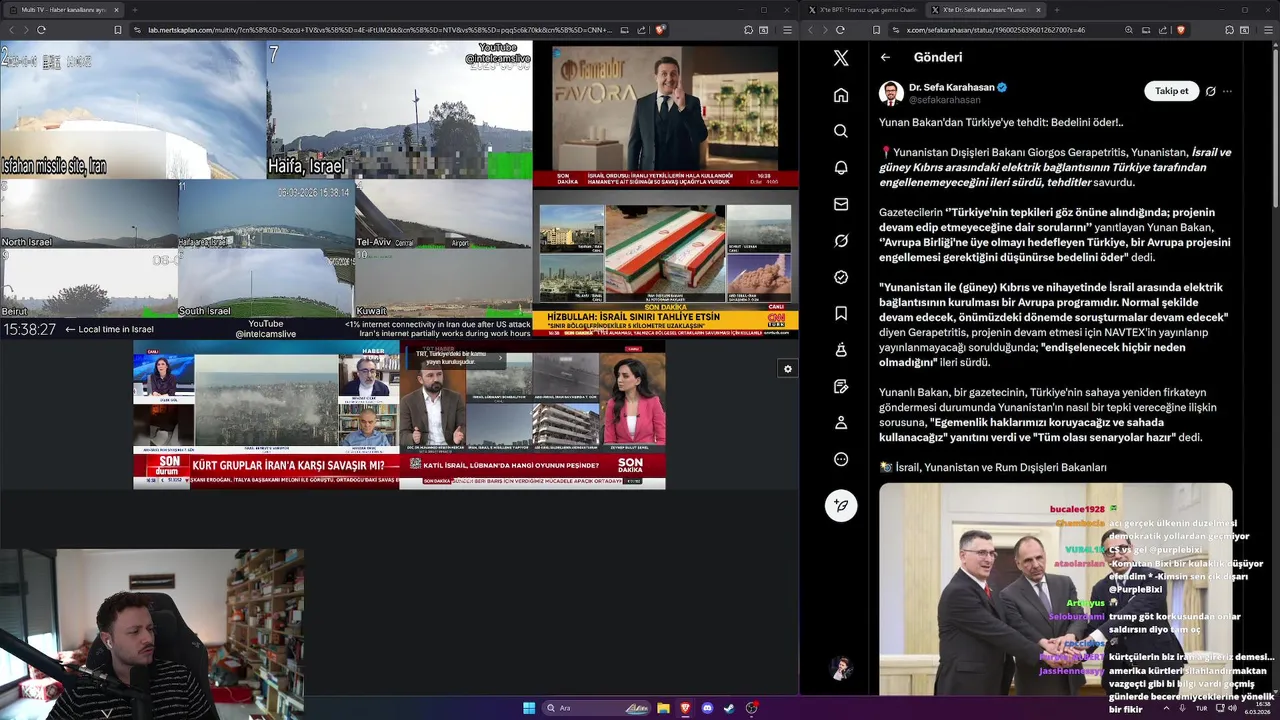This screenshot has width=1280, height=720.
Task: Click TUR keyboard language indicator
Action: pos(1201,708)
